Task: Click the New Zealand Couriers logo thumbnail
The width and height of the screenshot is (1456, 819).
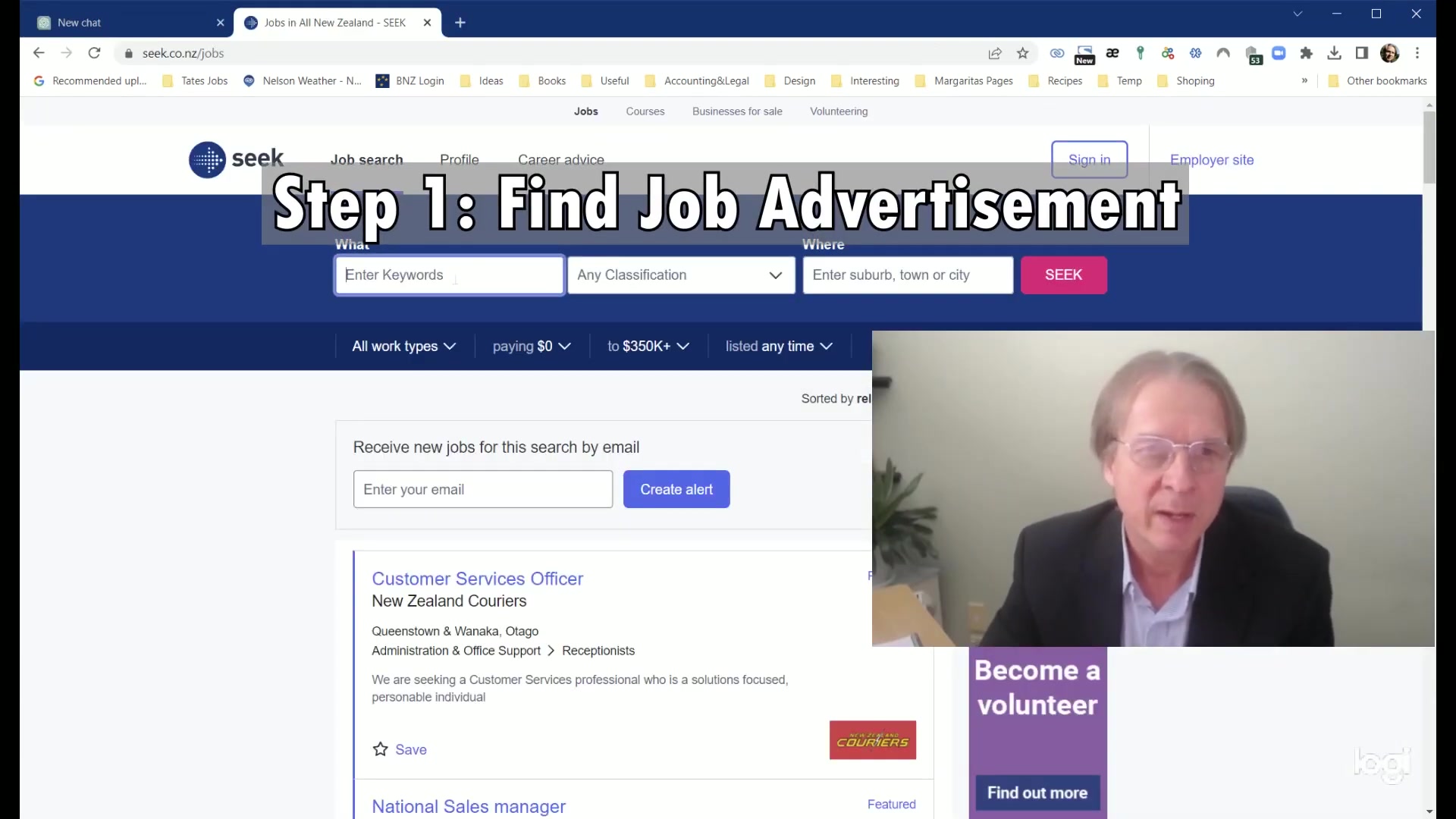Action: tap(873, 740)
